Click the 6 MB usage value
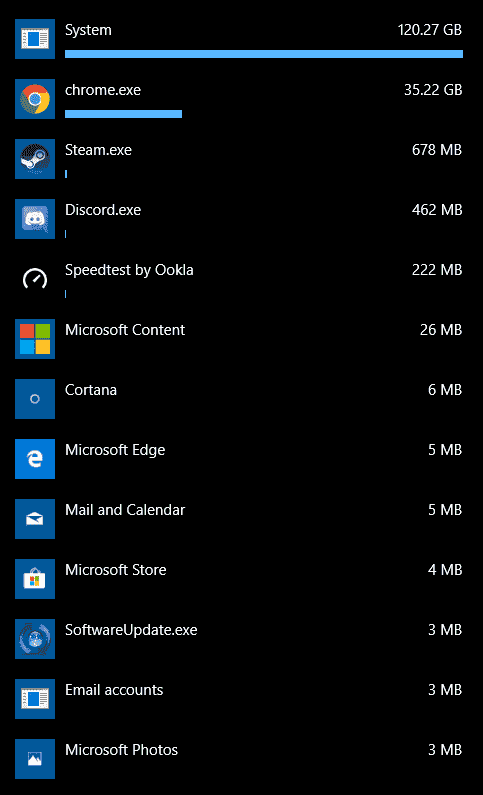This screenshot has width=483, height=795. [445, 390]
